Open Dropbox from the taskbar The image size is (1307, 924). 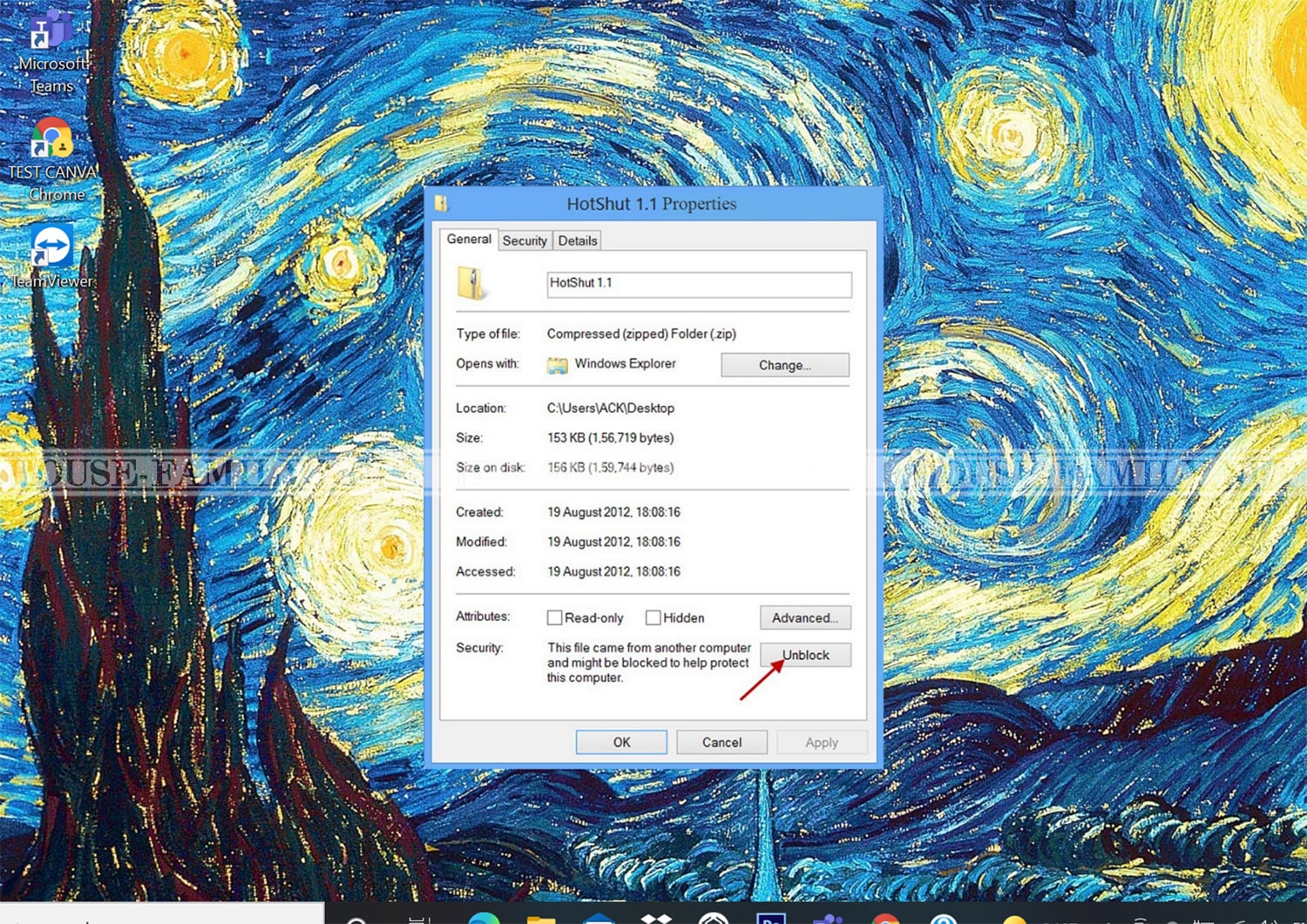(655, 918)
